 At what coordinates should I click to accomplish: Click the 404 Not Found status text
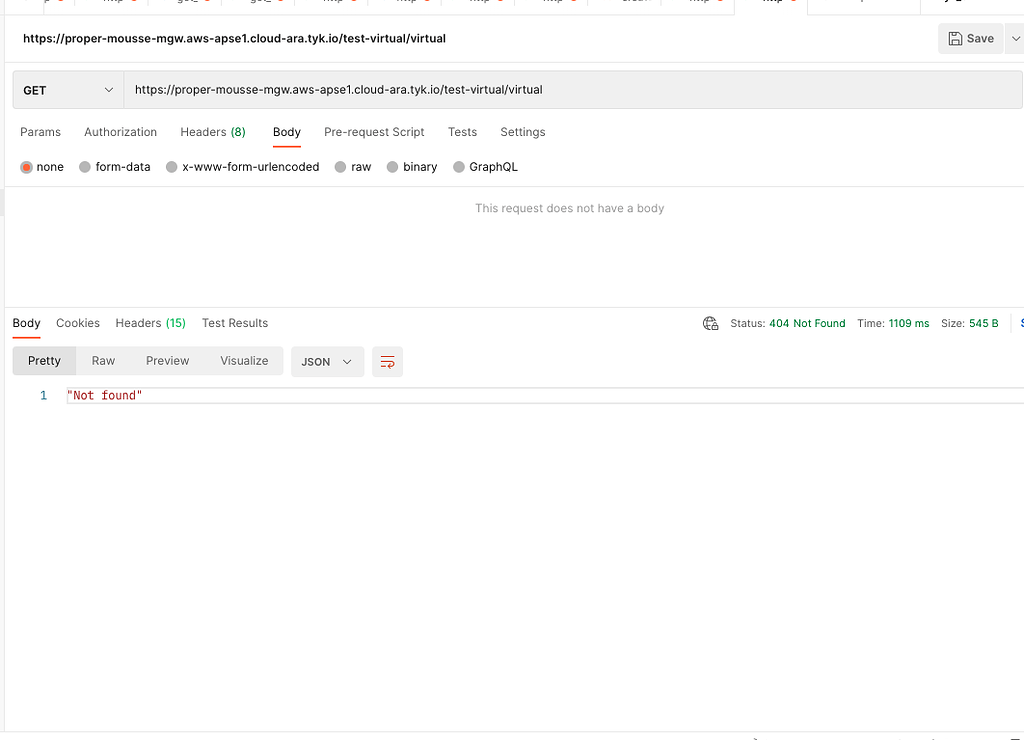point(807,323)
